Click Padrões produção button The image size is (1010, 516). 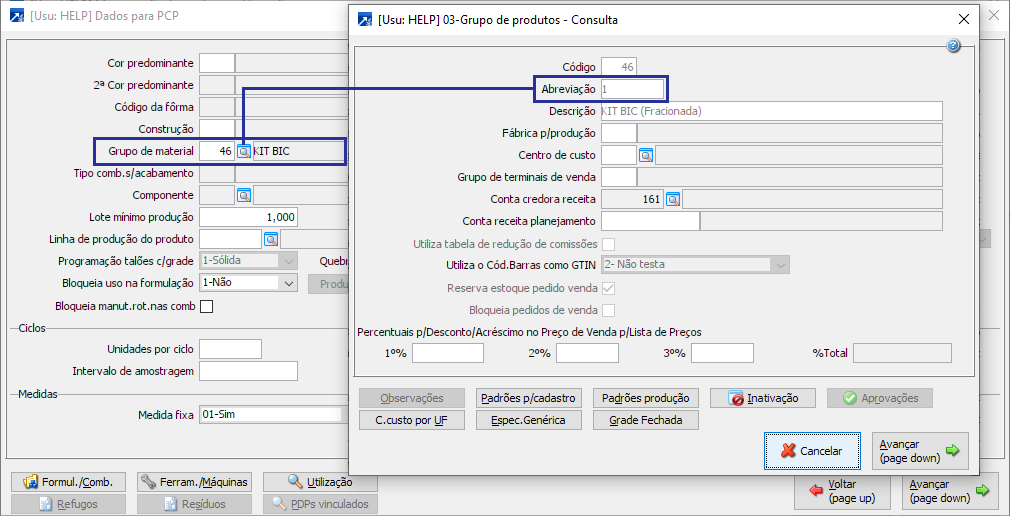pos(646,398)
